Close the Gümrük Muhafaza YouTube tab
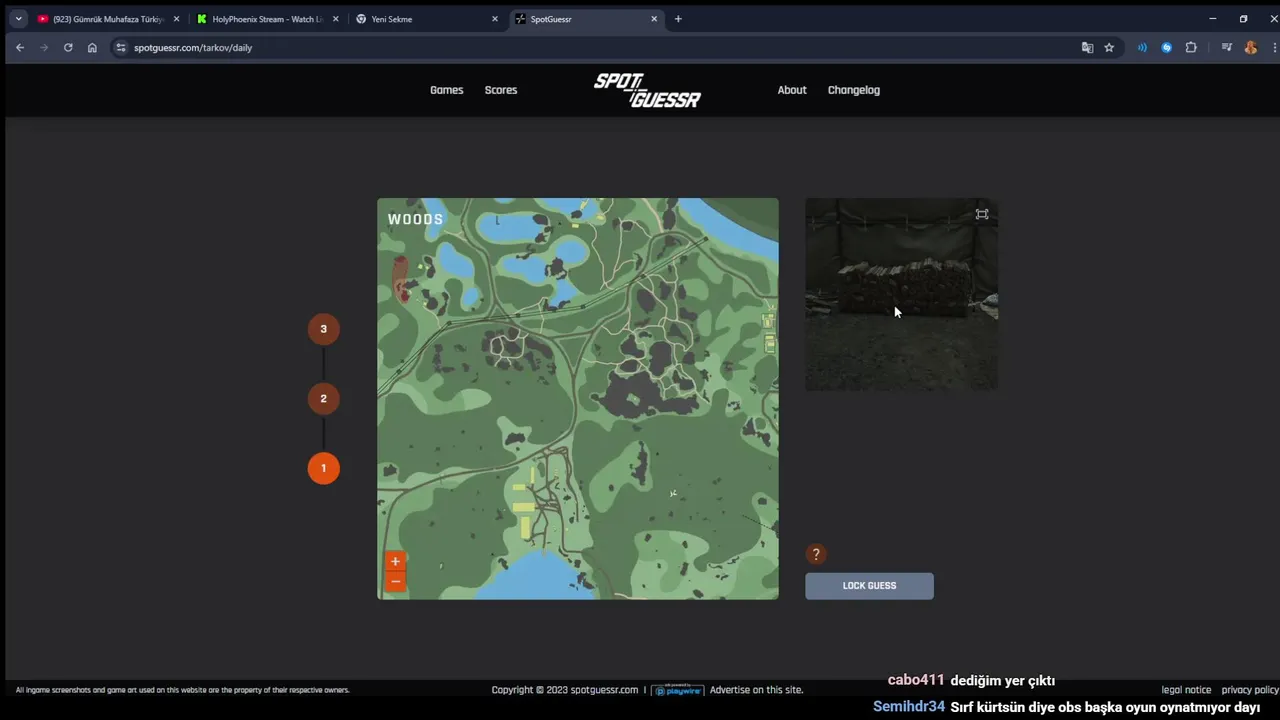The image size is (1280, 720). [x=176, y=18]
